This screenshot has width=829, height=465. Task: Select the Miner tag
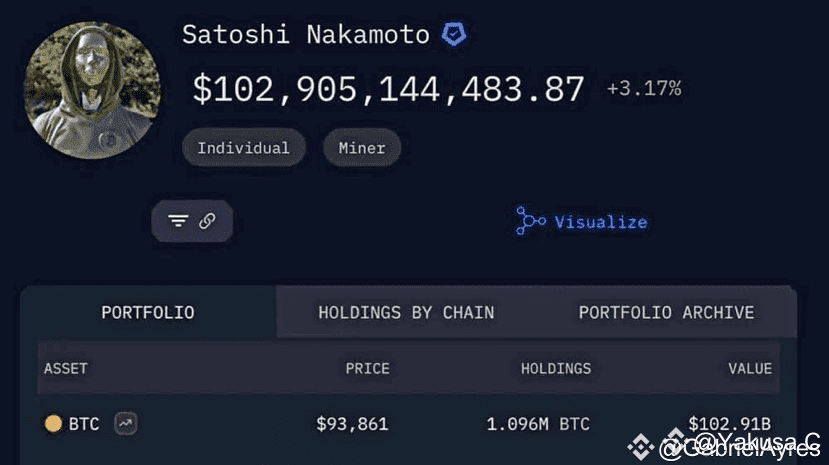[362, 147]
